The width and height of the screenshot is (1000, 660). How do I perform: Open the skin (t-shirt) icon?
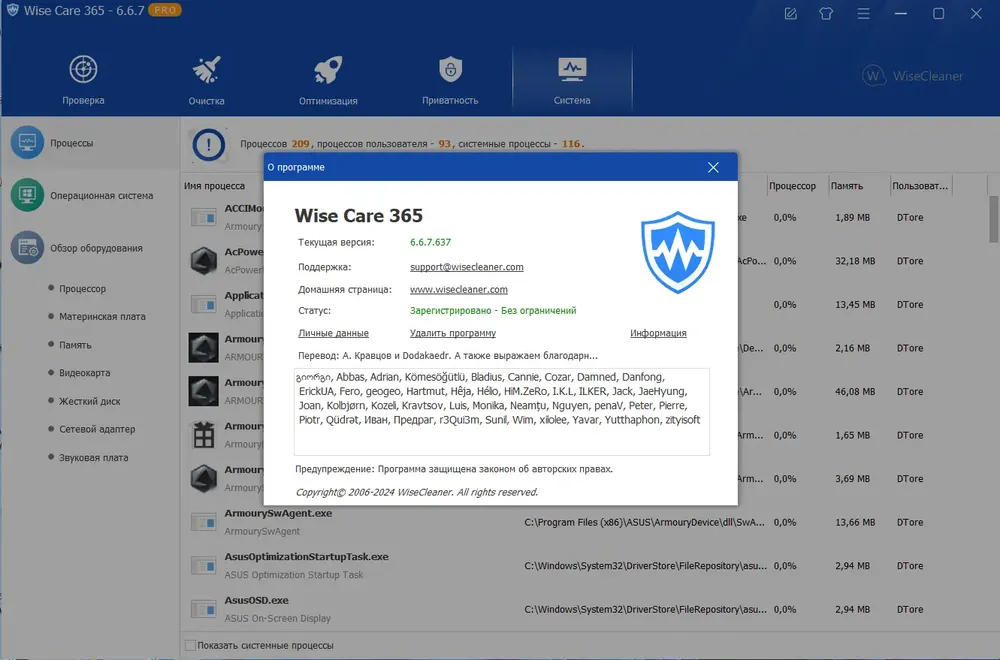point(825,14)
